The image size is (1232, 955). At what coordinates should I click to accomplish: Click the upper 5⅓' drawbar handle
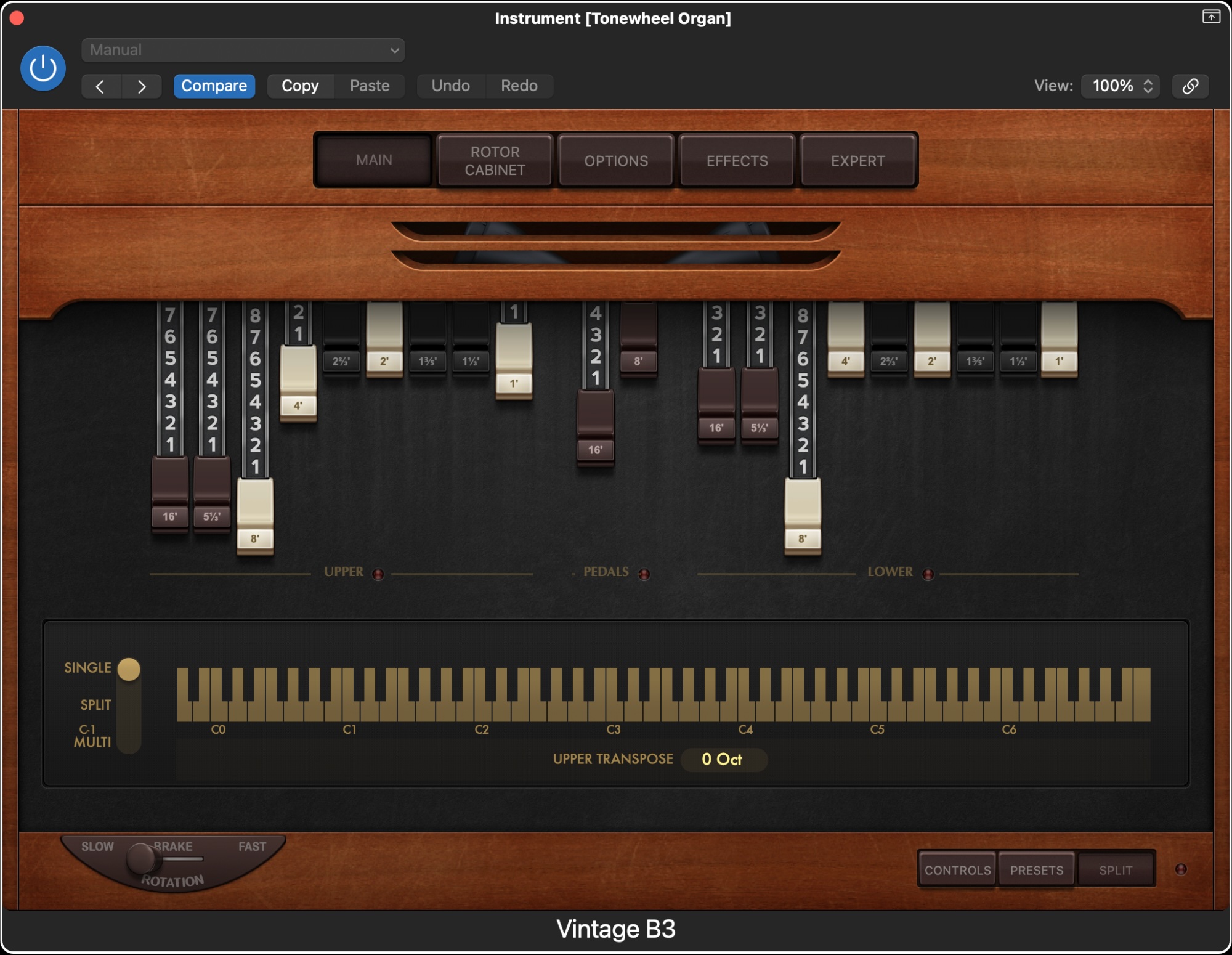212,493
